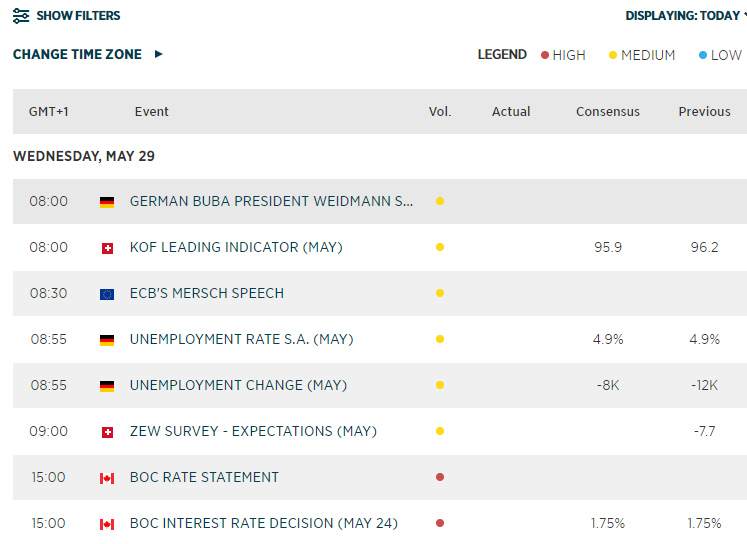Click German flag beside Buba President Weidmann

[107, 202]
